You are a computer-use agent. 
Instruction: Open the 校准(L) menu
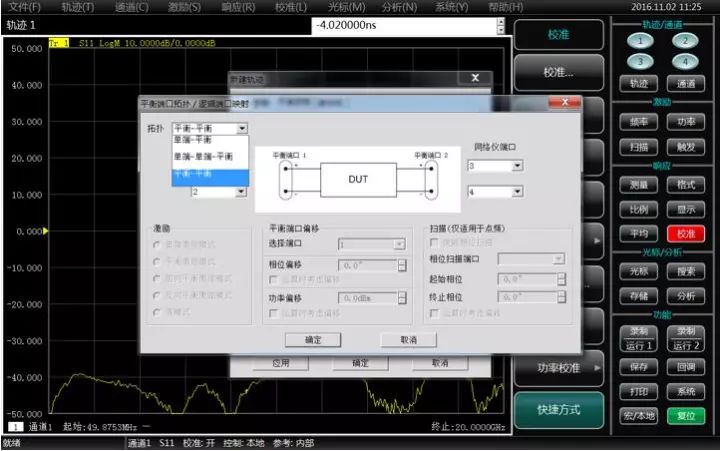point(291,7)
